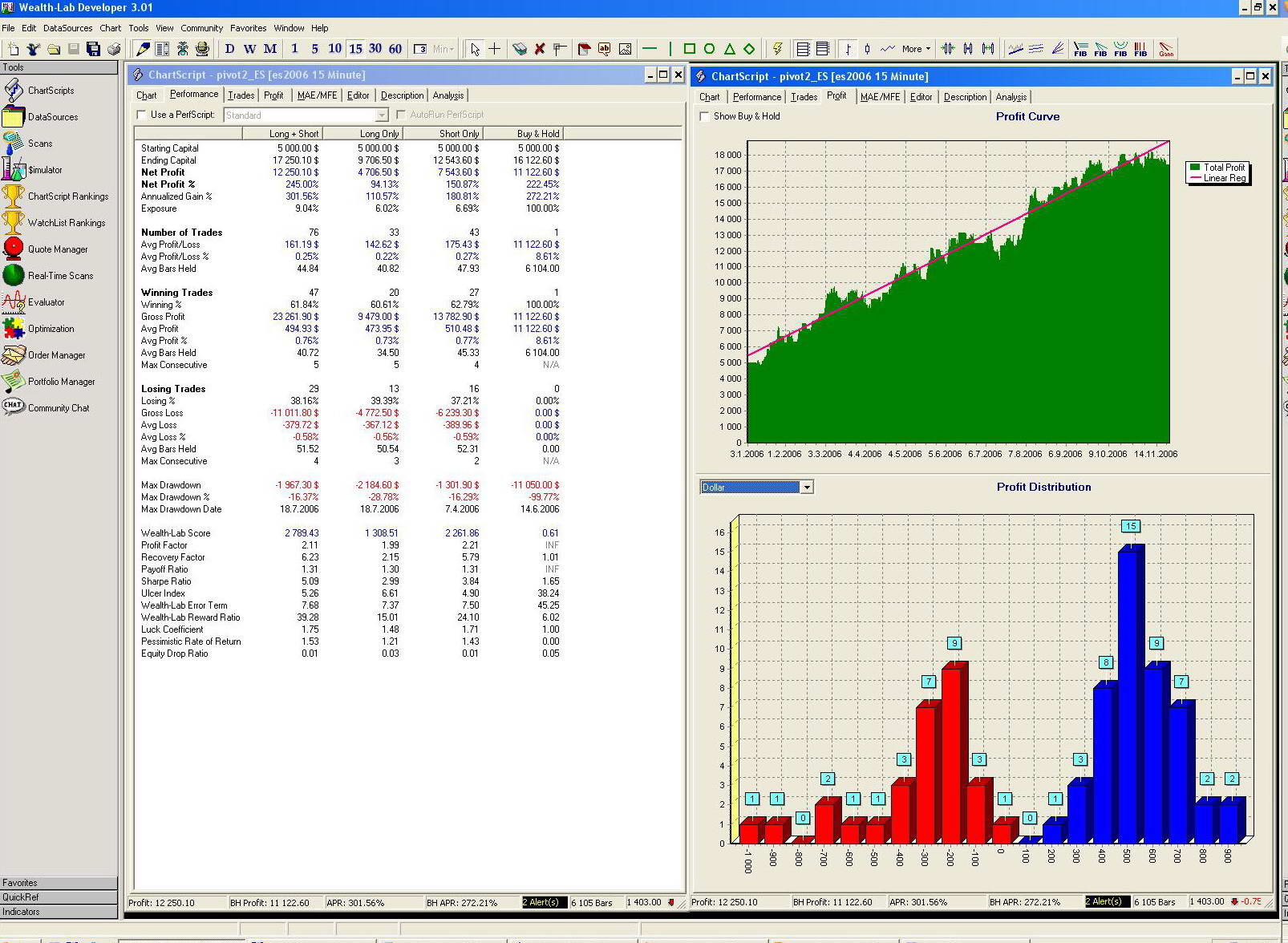Select the 5-minute scale button
The height and width of the screenshot is (943, 1288).
coord(314,49)
